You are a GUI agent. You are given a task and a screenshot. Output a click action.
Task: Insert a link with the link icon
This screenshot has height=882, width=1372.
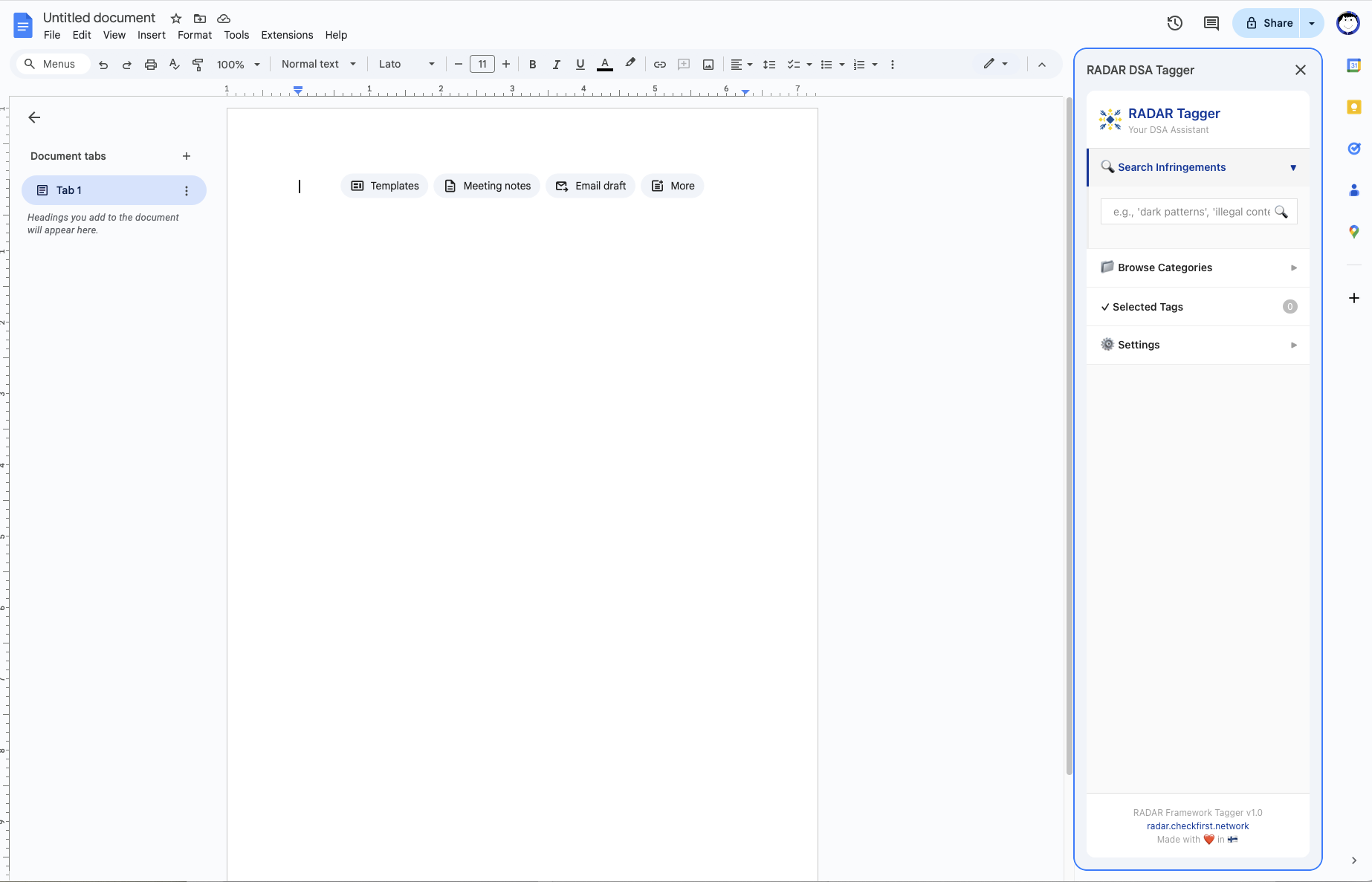tap(659, 65)
